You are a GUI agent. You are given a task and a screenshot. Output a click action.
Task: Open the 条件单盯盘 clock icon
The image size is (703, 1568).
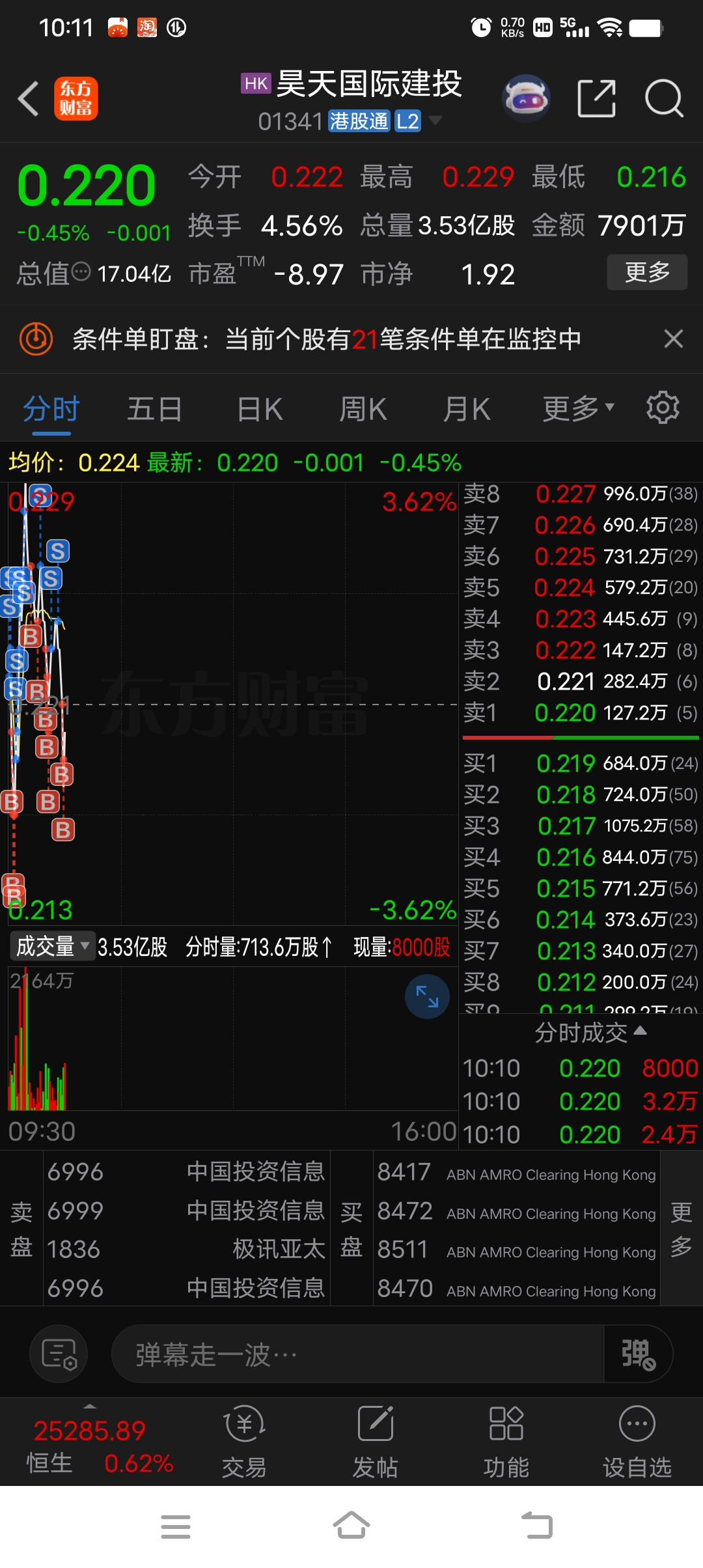tap(36, 339)
